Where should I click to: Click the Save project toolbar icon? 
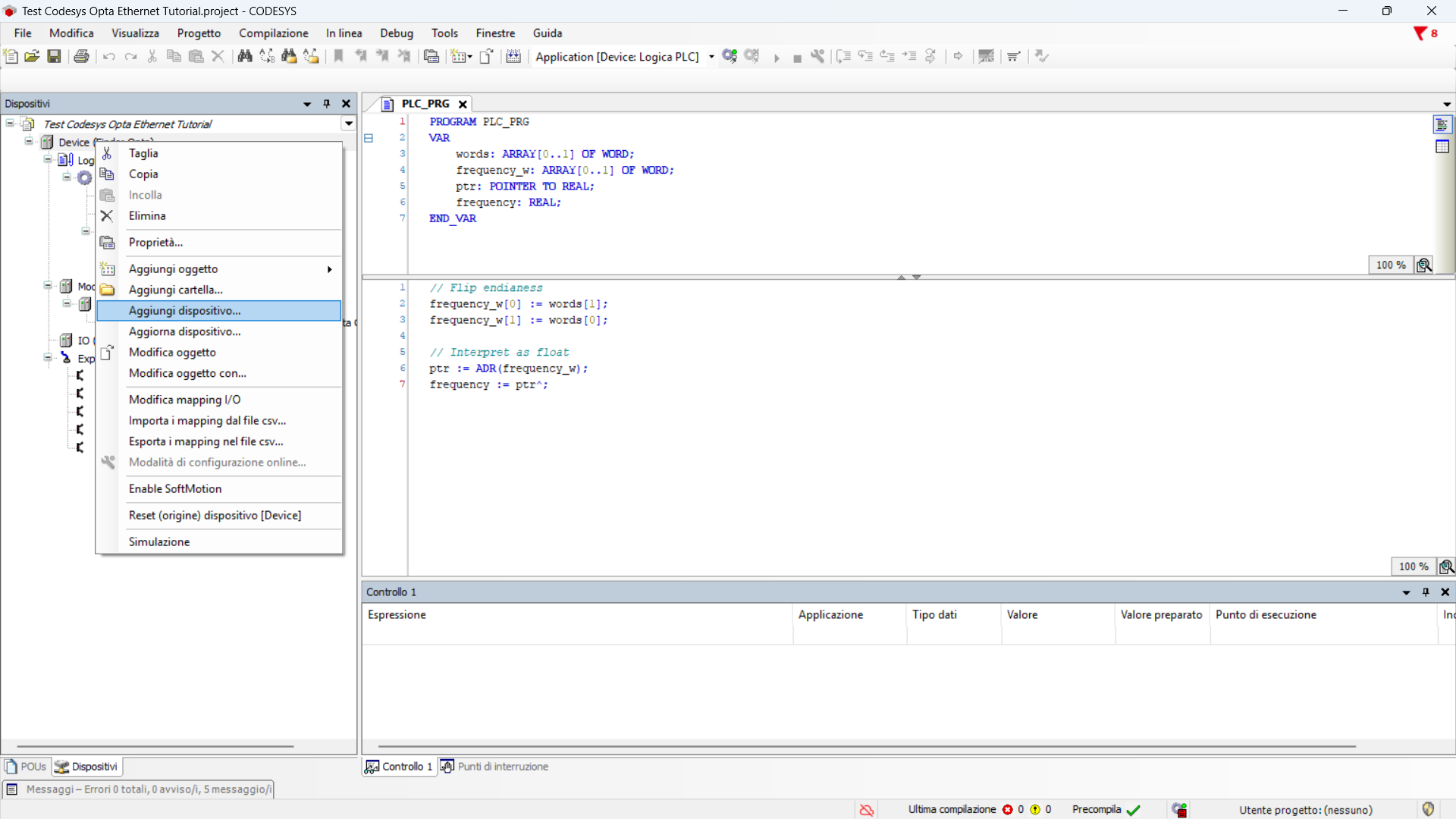54,56
